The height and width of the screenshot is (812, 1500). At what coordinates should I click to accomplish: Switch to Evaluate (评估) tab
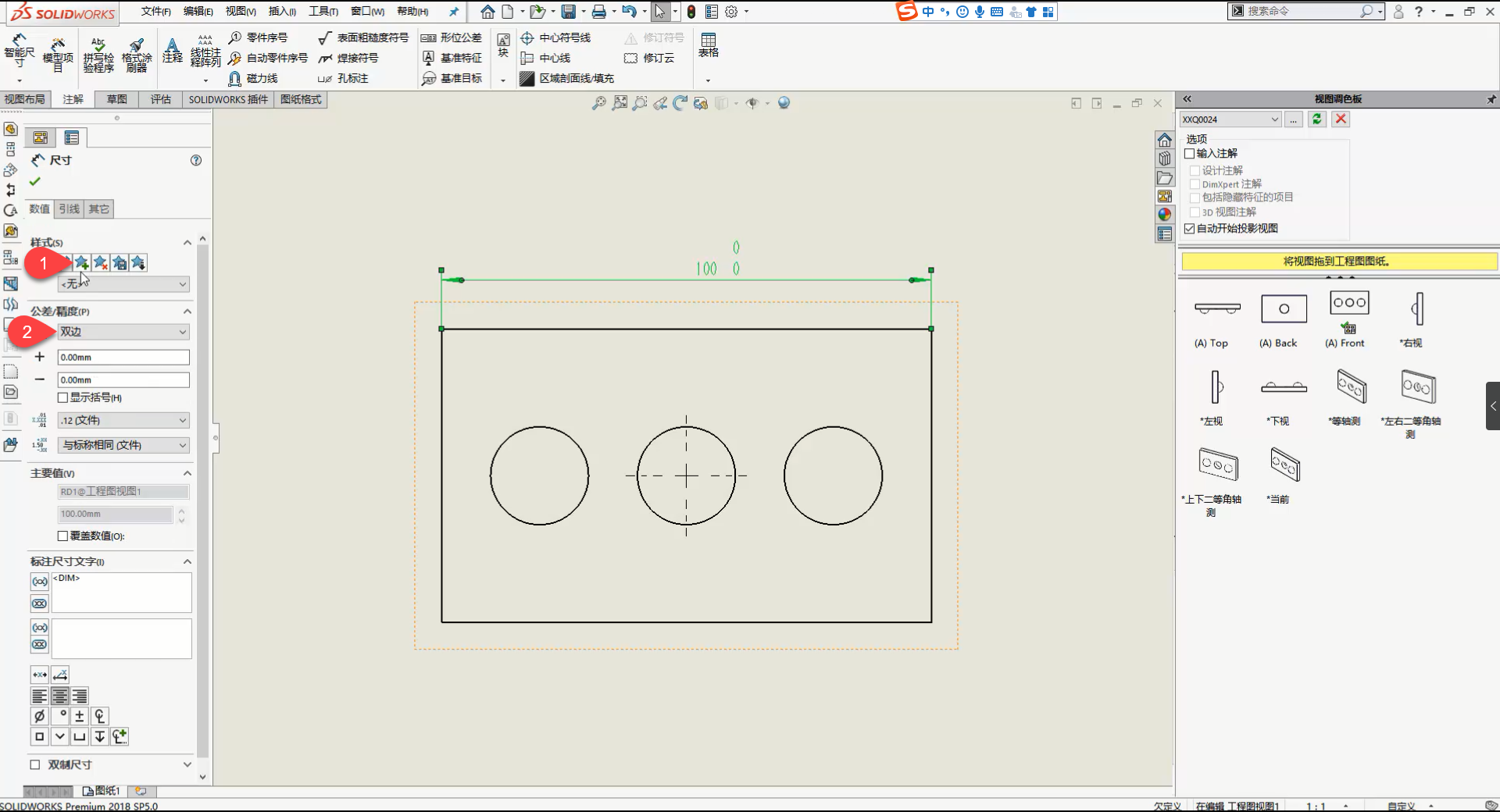coord(161,99)
